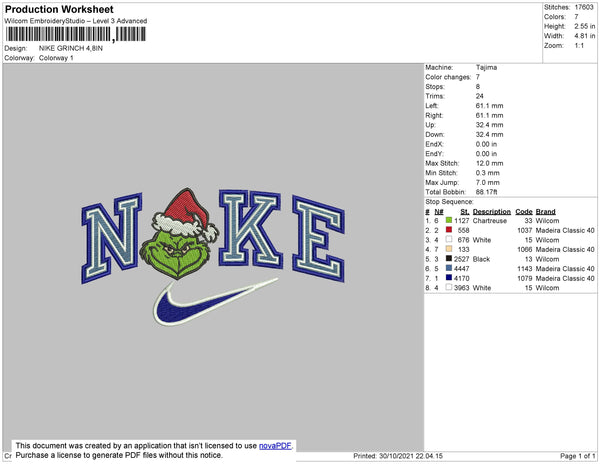Click stitch count '4170' in stop 7
The image size is (600, 464).
click(x=461, y=278)
